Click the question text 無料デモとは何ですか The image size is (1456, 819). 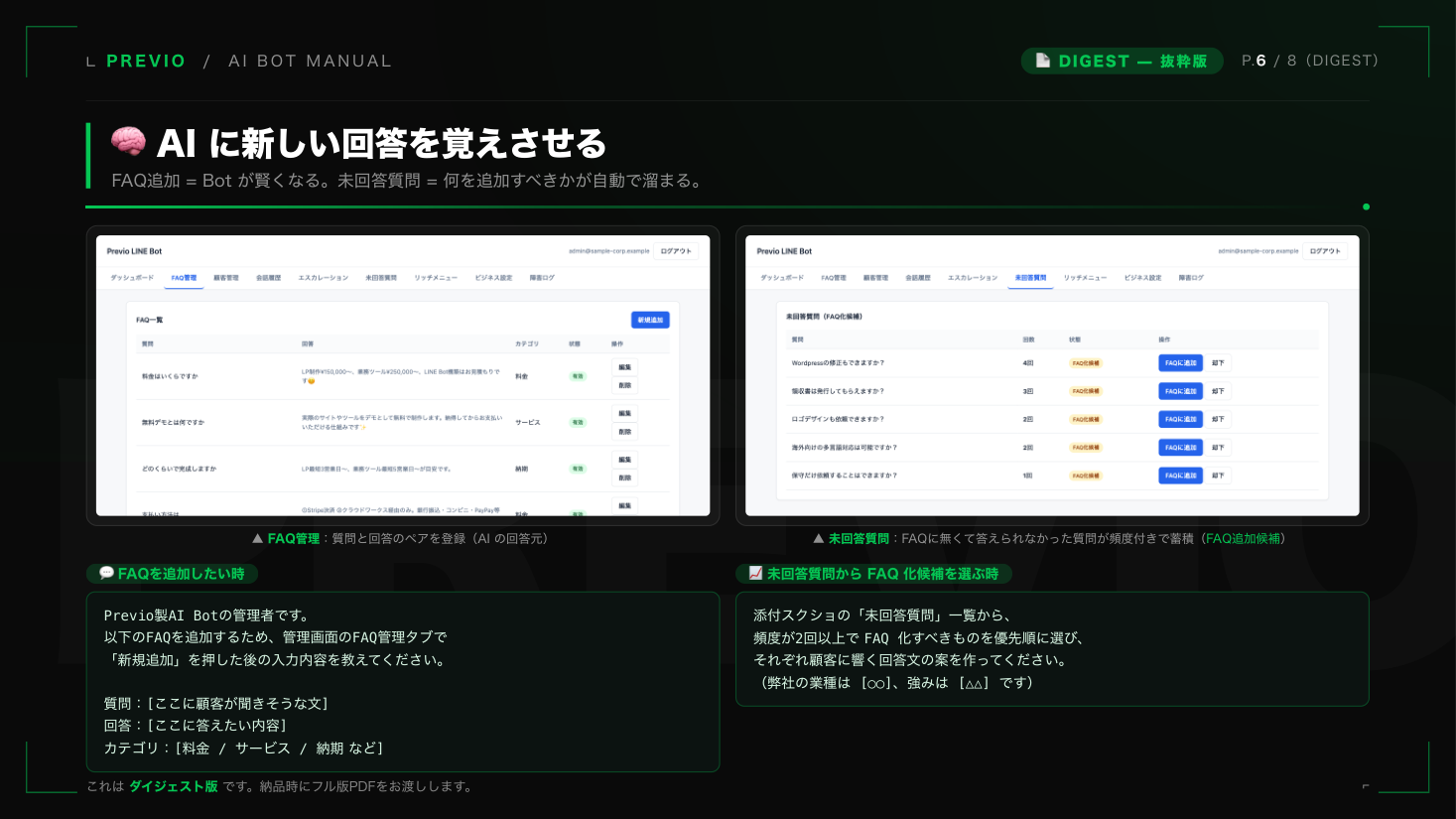tap(173, 422)
